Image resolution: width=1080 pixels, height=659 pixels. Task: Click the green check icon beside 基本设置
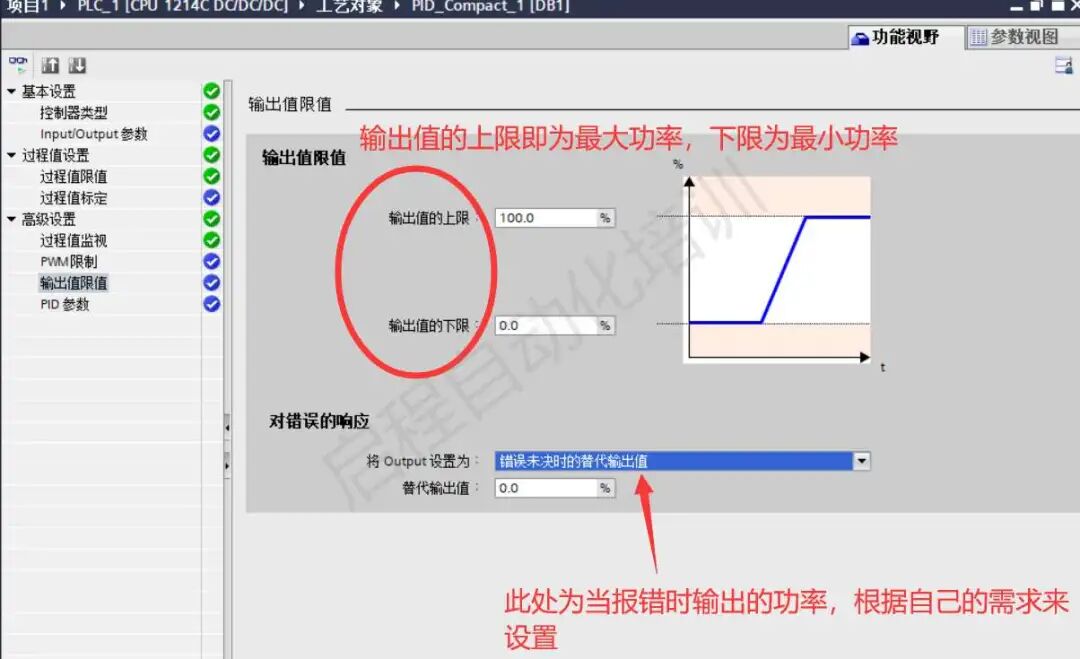(211, 90)
